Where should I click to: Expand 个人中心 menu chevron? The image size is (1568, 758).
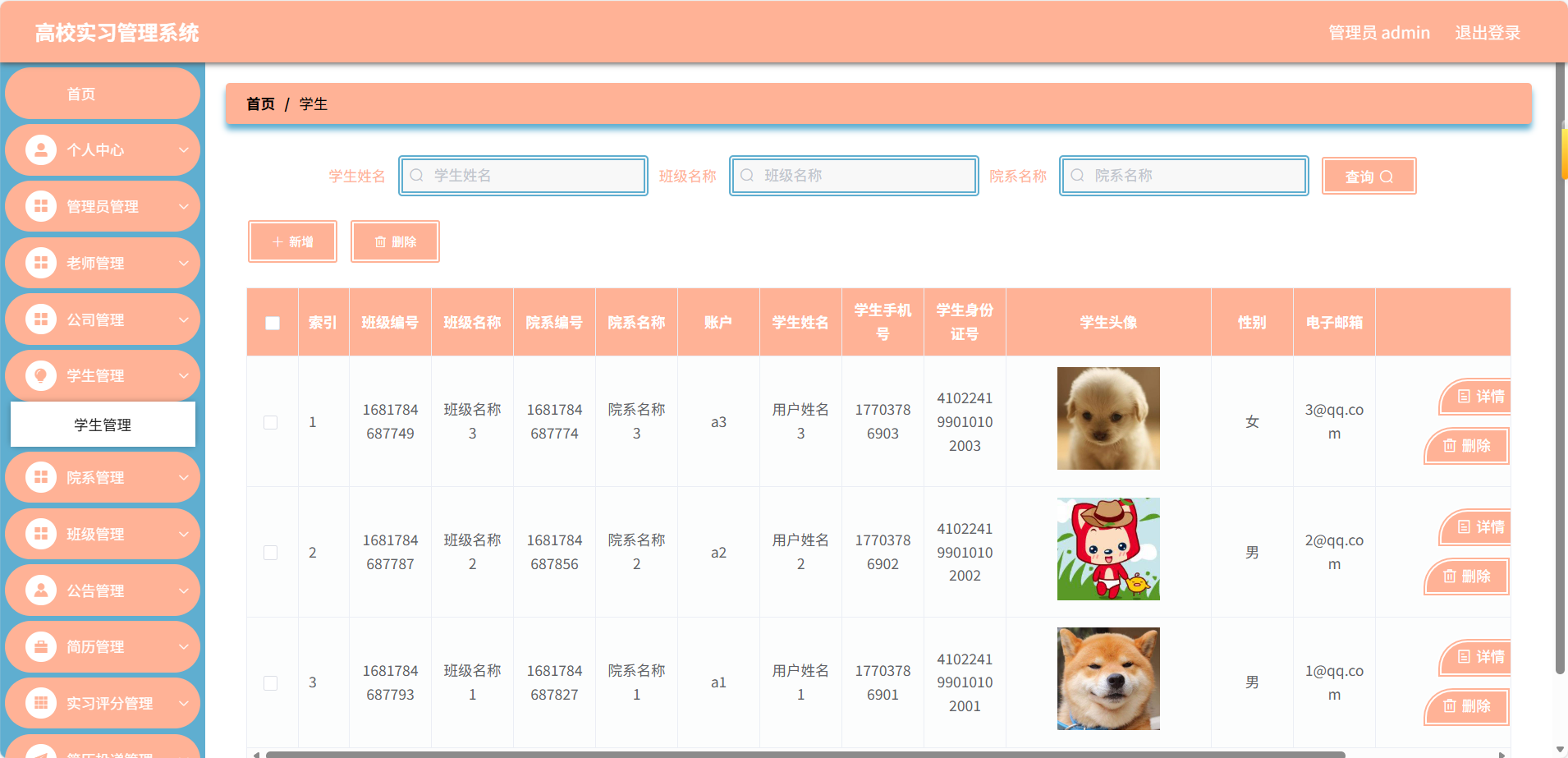(184, 150)
